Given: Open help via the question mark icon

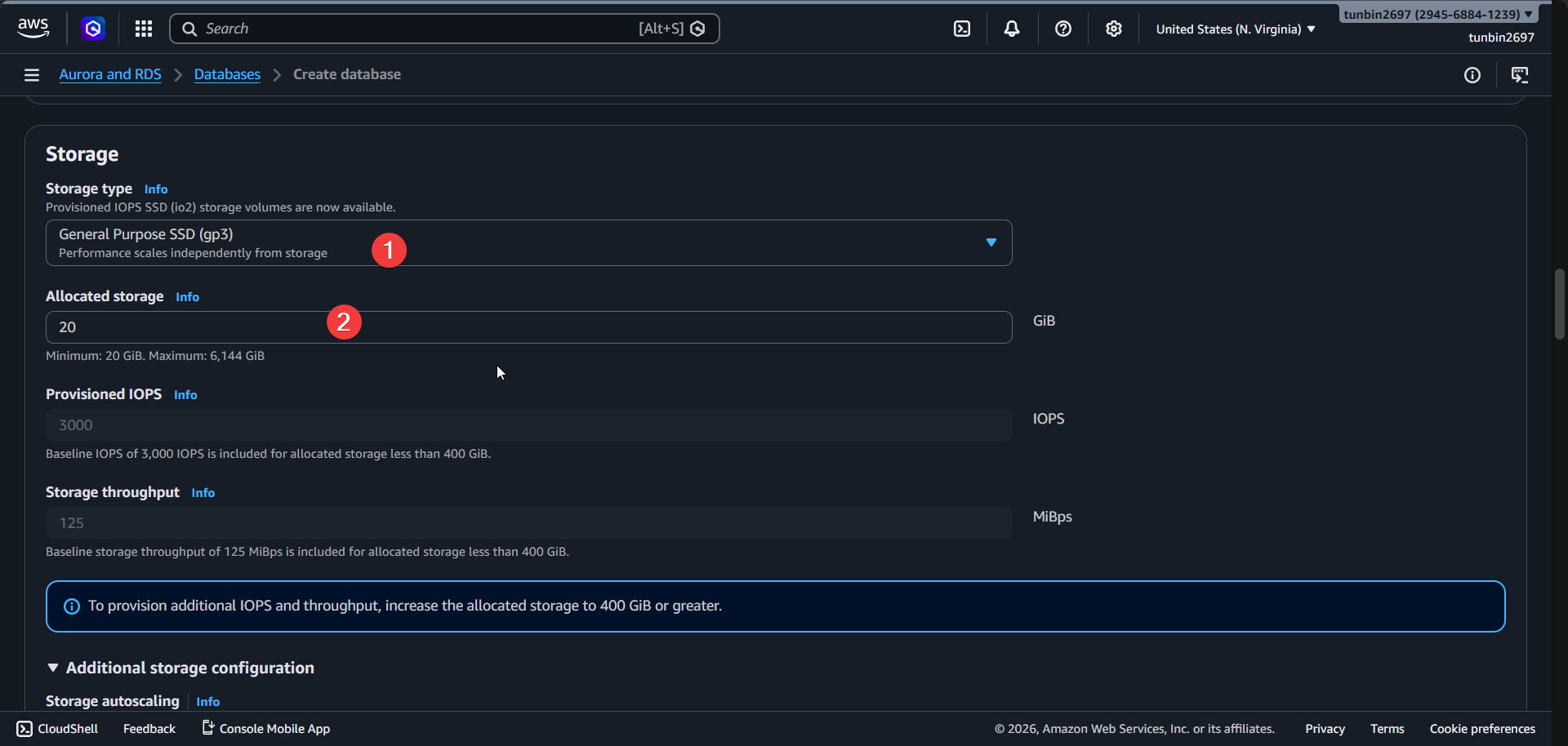Looking at the screenshot, I should tap(1062, 29).
